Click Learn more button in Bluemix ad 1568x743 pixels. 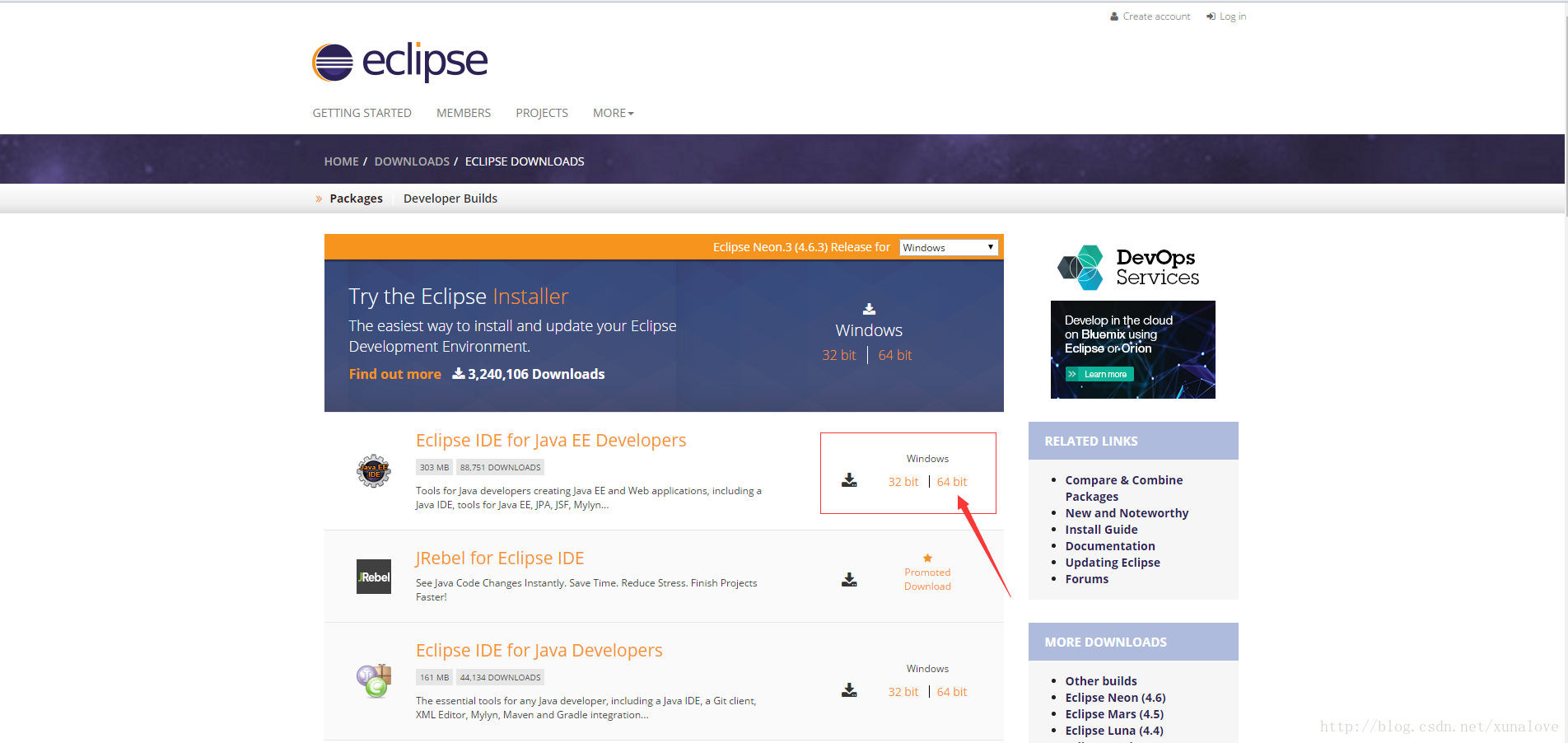click(1099, 374)
